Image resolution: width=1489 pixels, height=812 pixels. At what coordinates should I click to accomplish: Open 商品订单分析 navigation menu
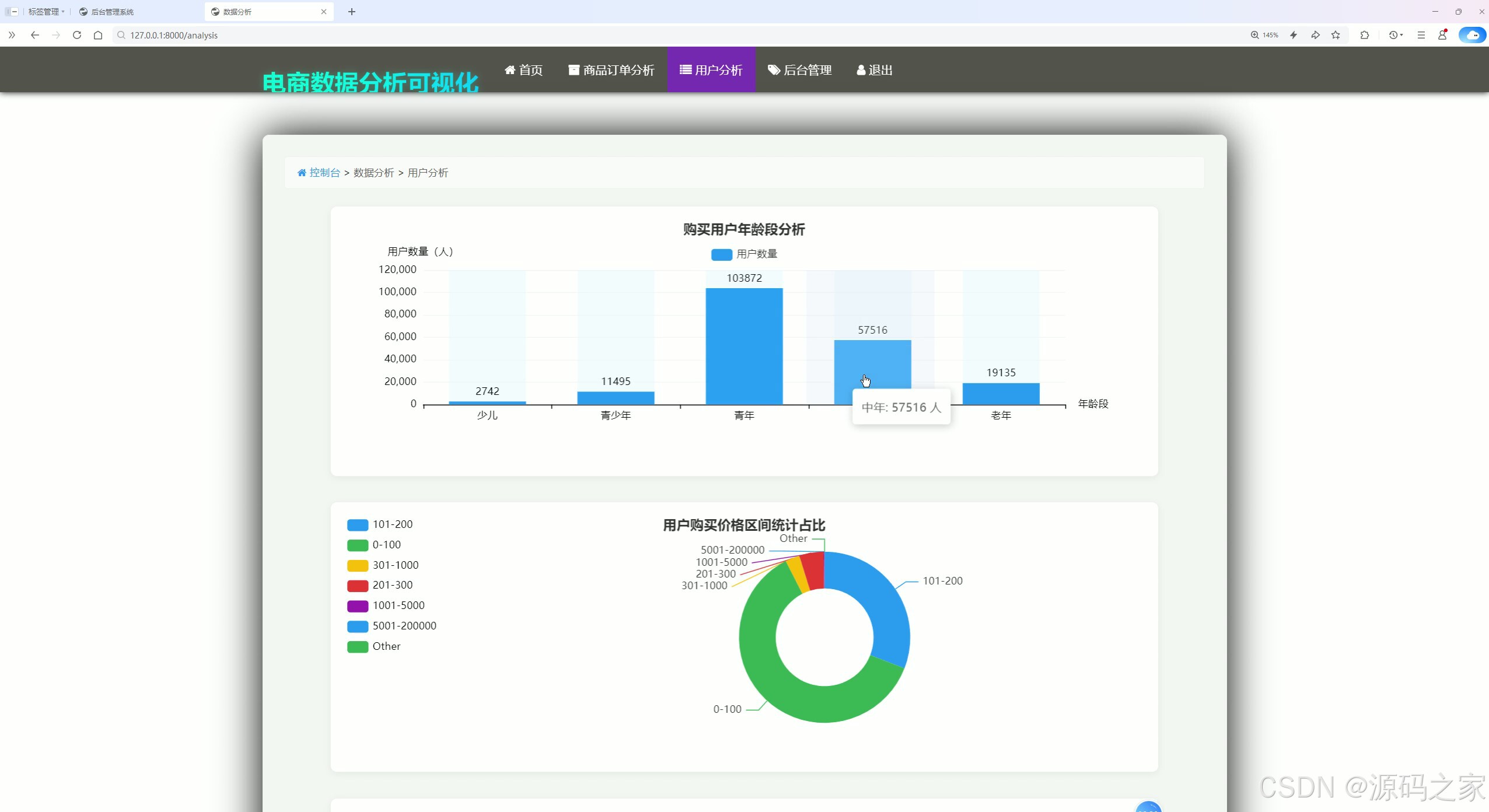click(611, 70)
